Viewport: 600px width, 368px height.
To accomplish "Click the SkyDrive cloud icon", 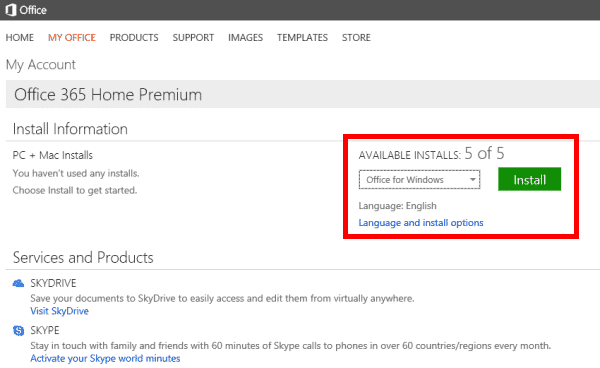I will [18, 283].
